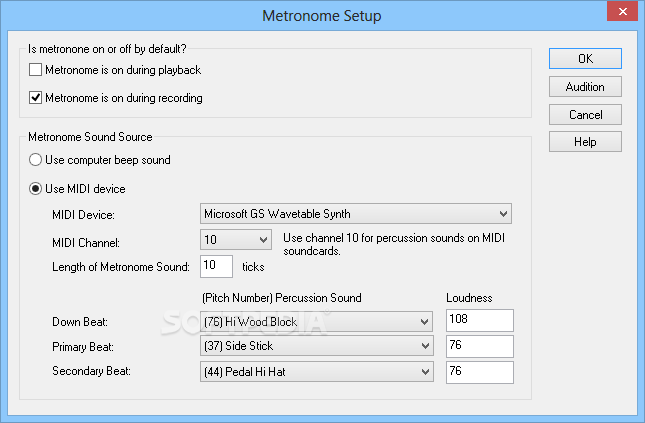Select Use computer beep sound option
This screenshot has height=423, width=645.
[x=35, y=160]
